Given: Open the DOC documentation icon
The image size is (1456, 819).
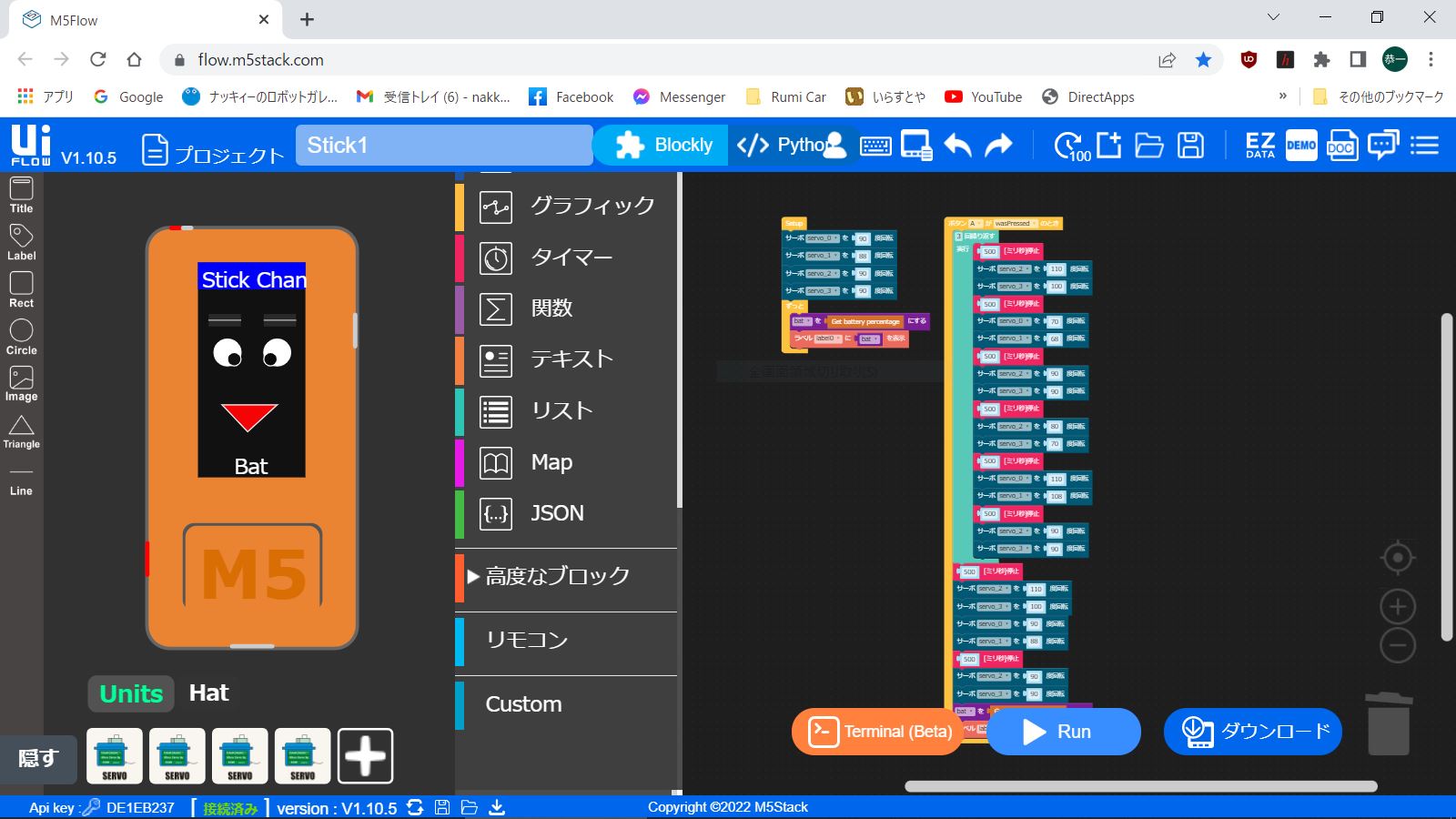Looking at the screenshot, I should (x=1341, y=146).
